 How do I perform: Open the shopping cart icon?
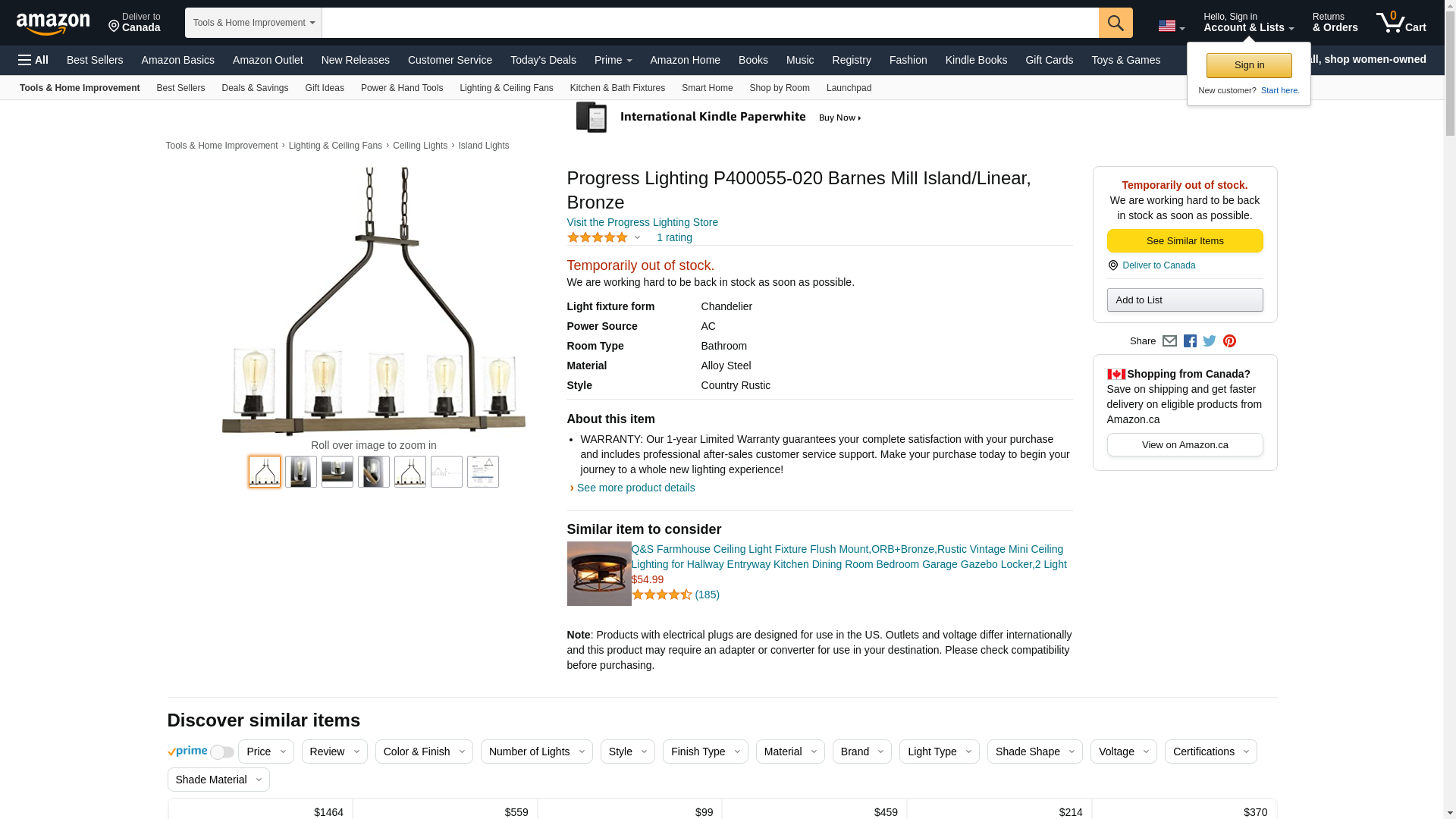(x=1401, y=23)
